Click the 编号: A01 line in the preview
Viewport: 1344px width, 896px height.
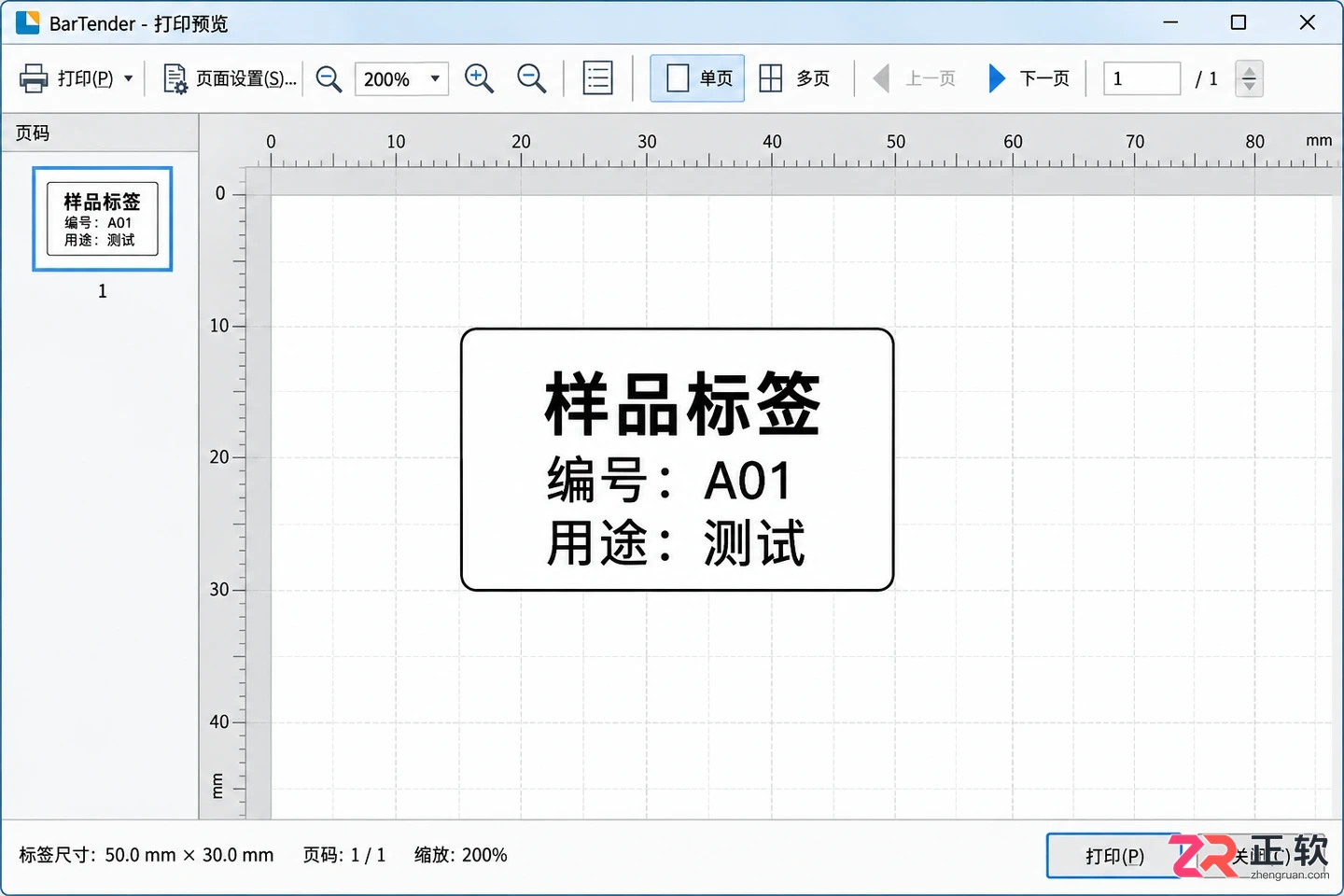click(x=669, y=481)
